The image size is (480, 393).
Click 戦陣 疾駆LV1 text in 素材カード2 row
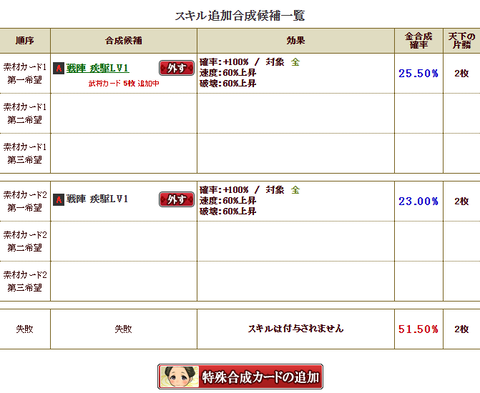[97, 199]
